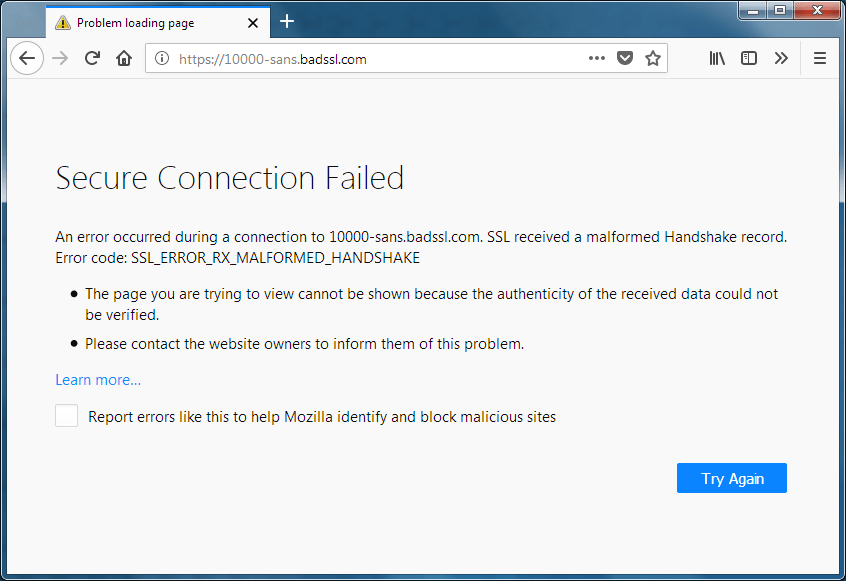This screenshot has height=581, width=846.
Task: Click the Back navigation arrow
Action: (27, 58)
